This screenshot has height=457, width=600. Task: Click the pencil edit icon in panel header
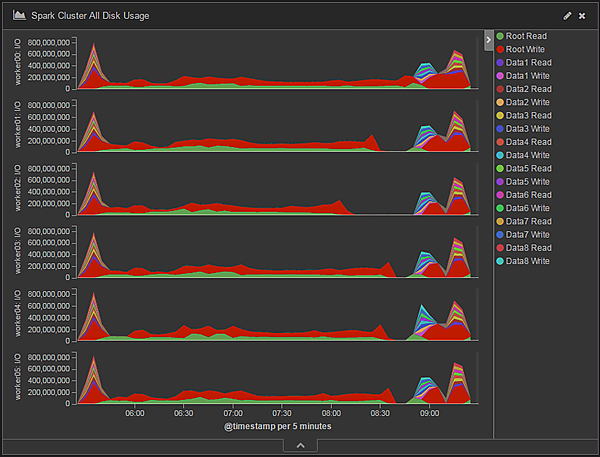click(568, 16)
